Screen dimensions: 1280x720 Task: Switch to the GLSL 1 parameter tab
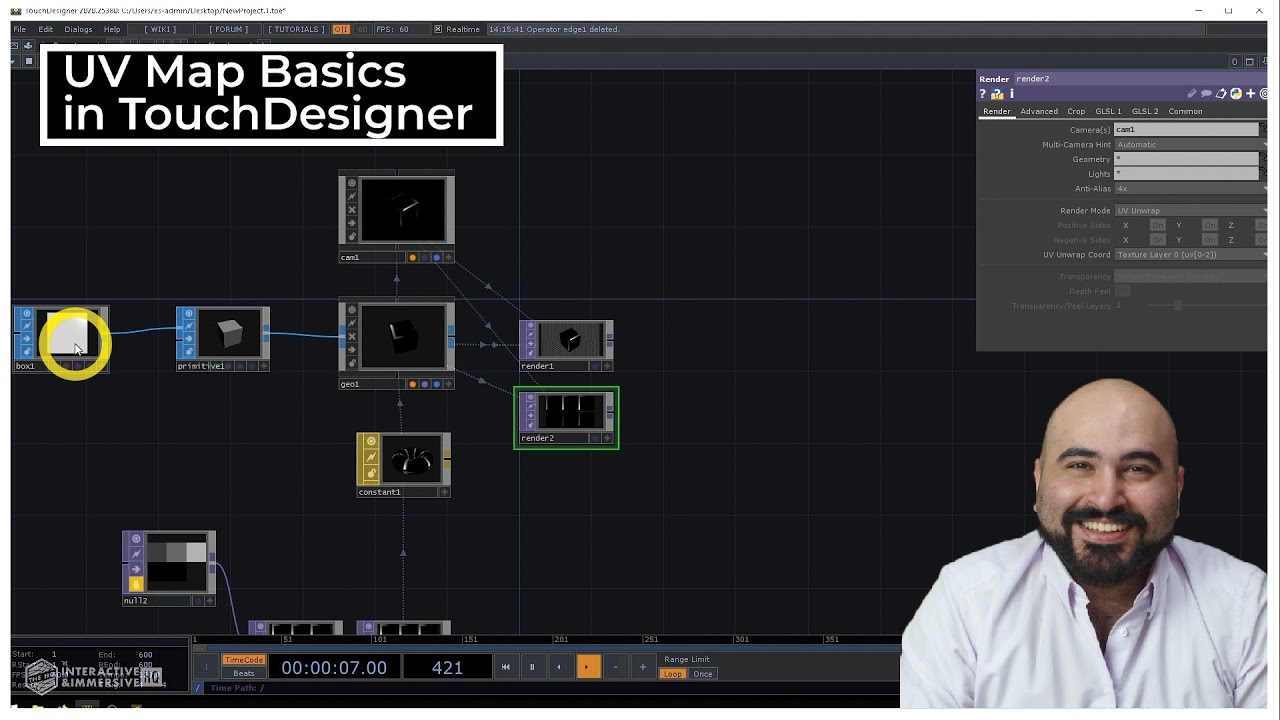coord(1108,111)
